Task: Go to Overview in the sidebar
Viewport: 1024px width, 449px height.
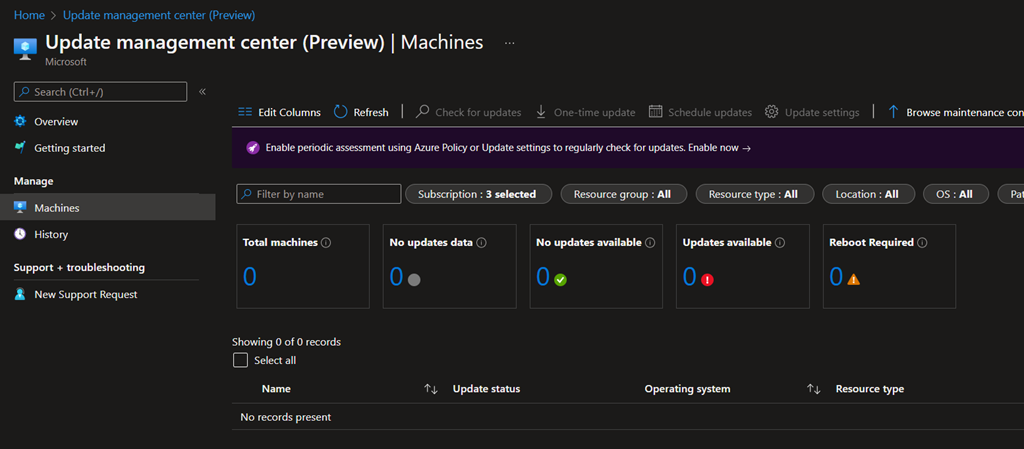Action: pyautogui.click(x=55, y=121)
